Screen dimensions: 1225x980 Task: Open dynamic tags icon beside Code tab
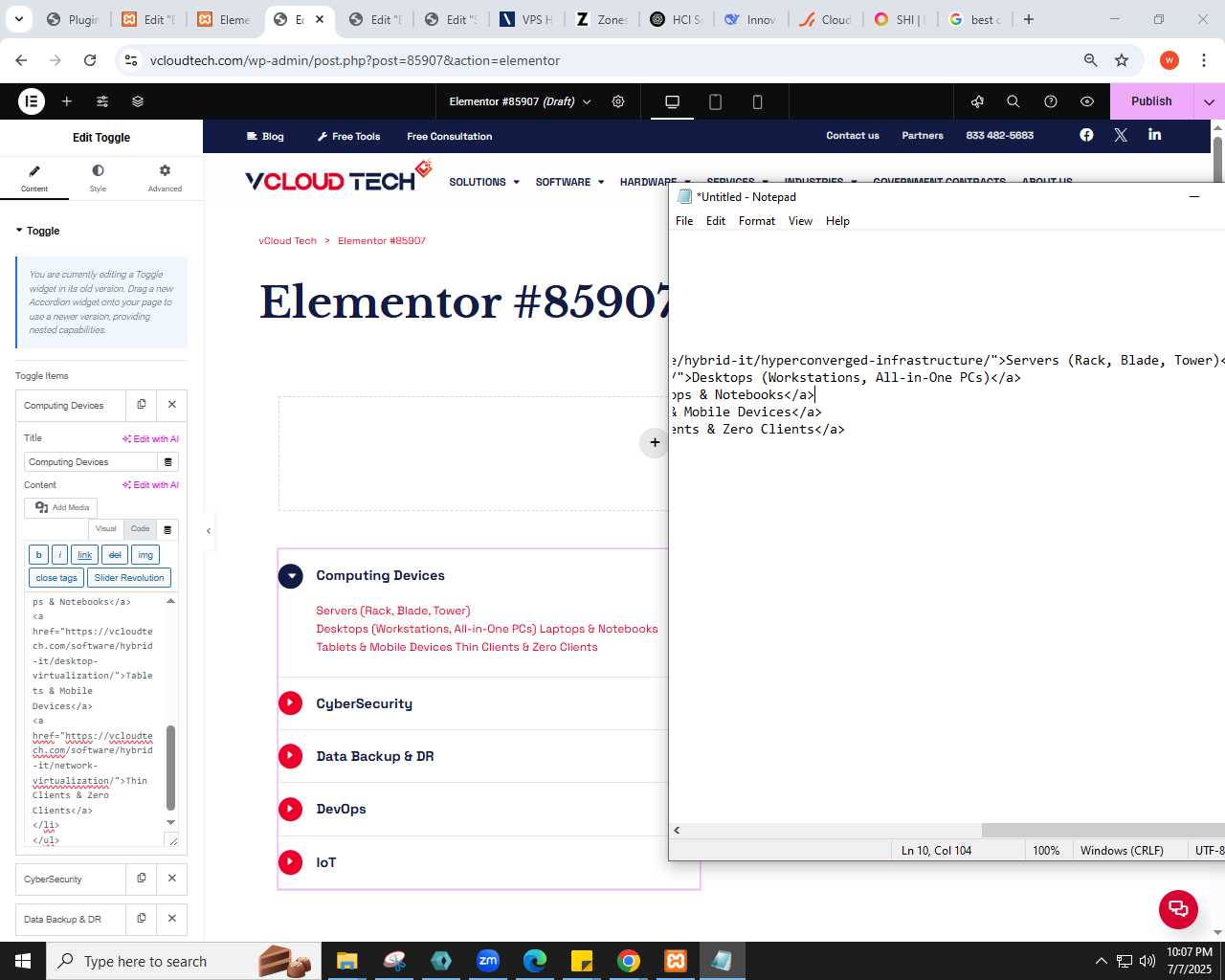[167, 529]
